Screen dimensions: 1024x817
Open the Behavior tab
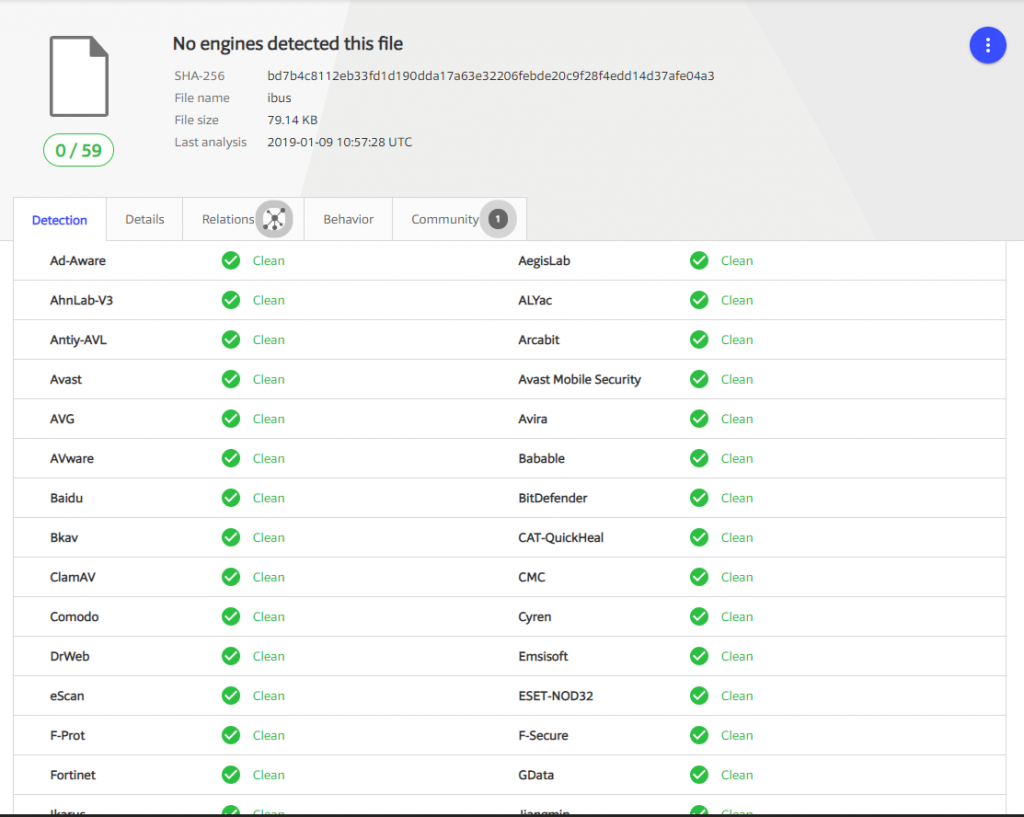[x=348, y=219]
